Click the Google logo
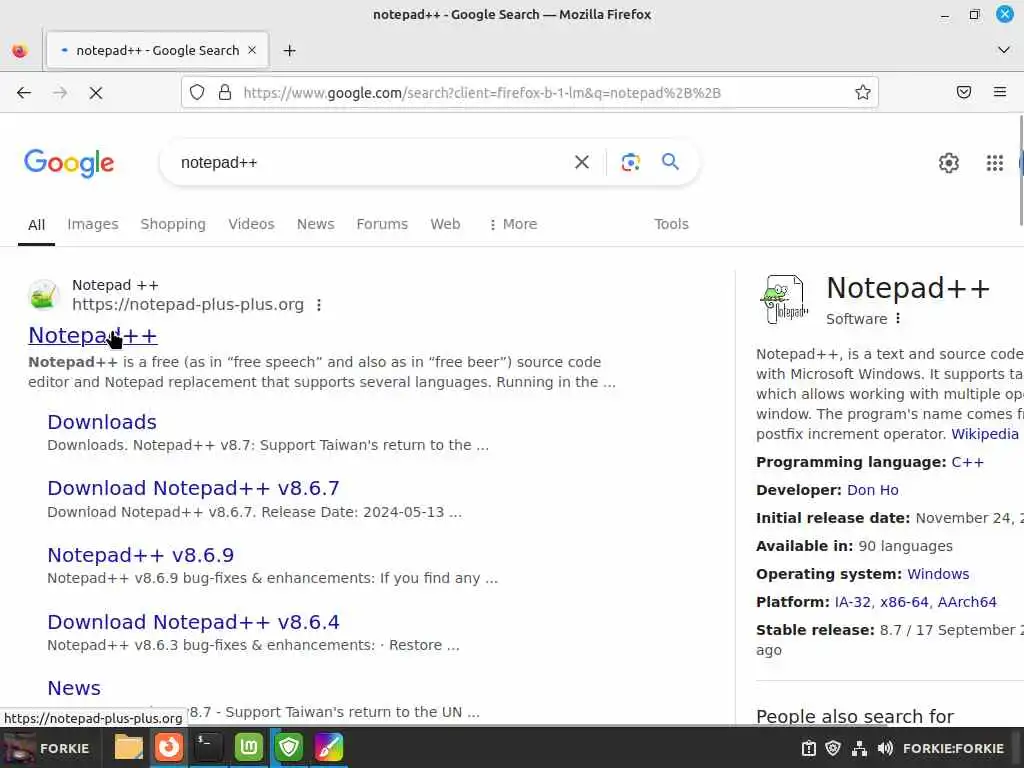Screen dimensions: 1024x768 (x=69, y=163)
